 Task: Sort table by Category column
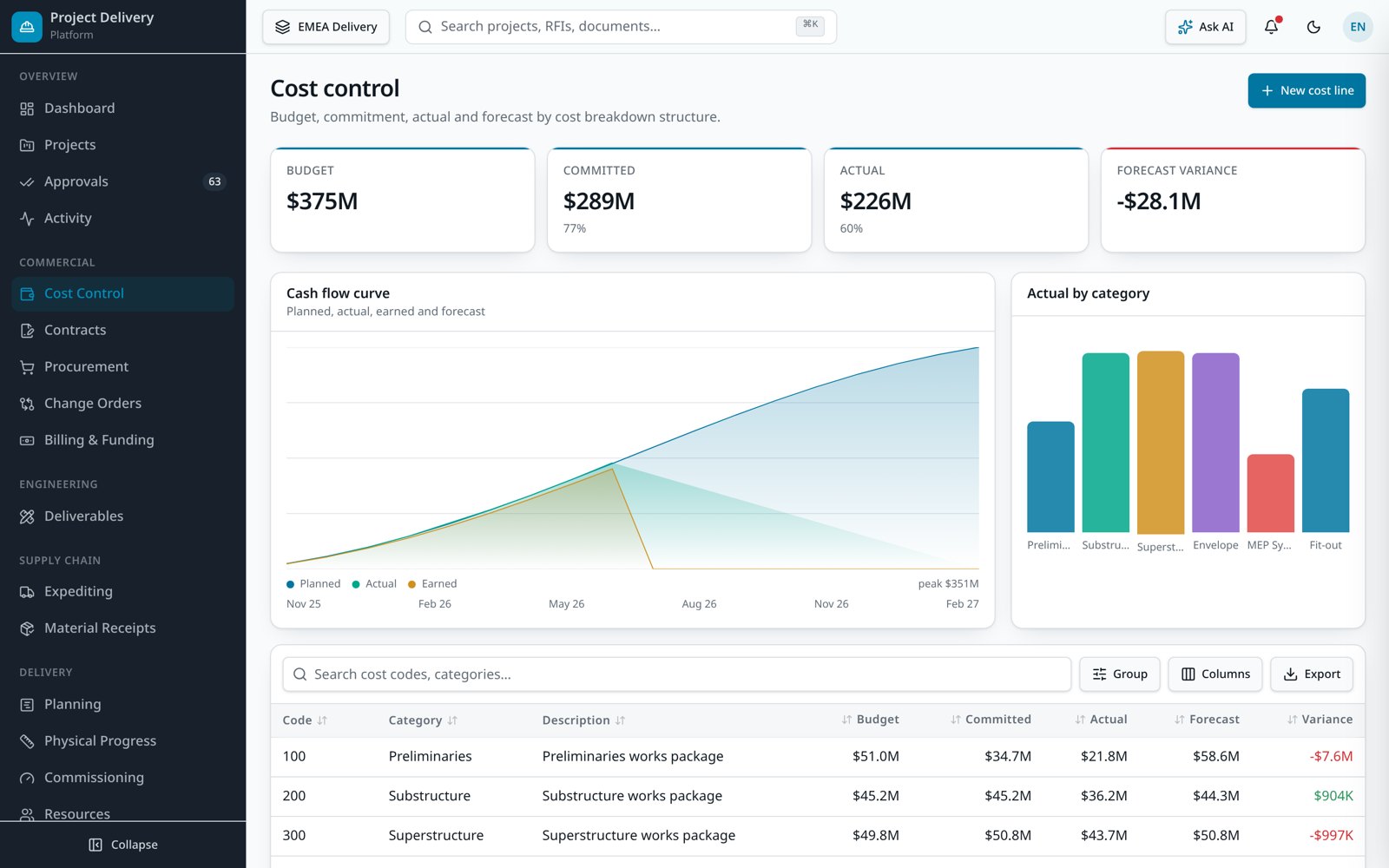click(x=423, y=720)
